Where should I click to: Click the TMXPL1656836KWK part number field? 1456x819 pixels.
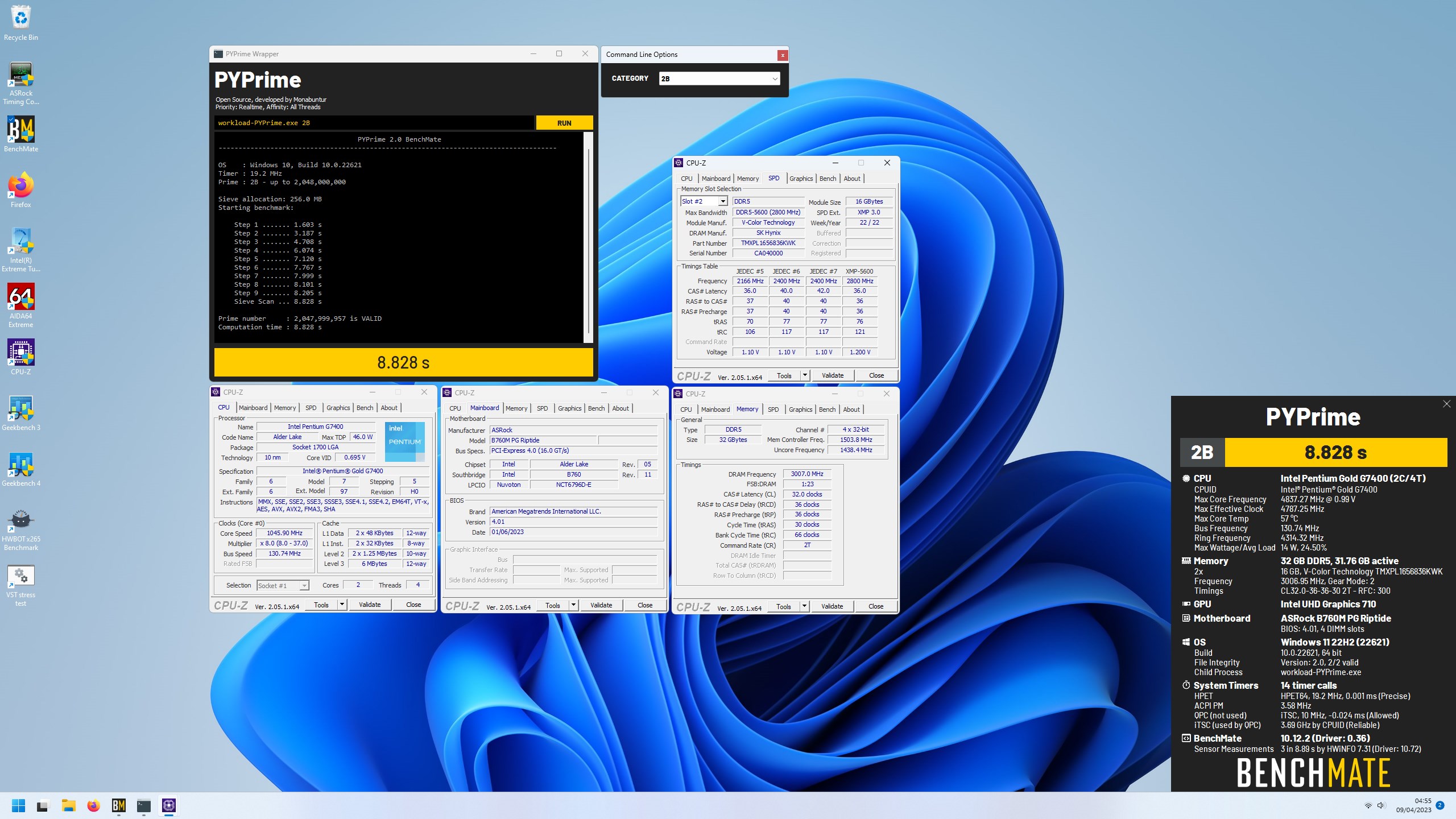click(x=768, y=243)
